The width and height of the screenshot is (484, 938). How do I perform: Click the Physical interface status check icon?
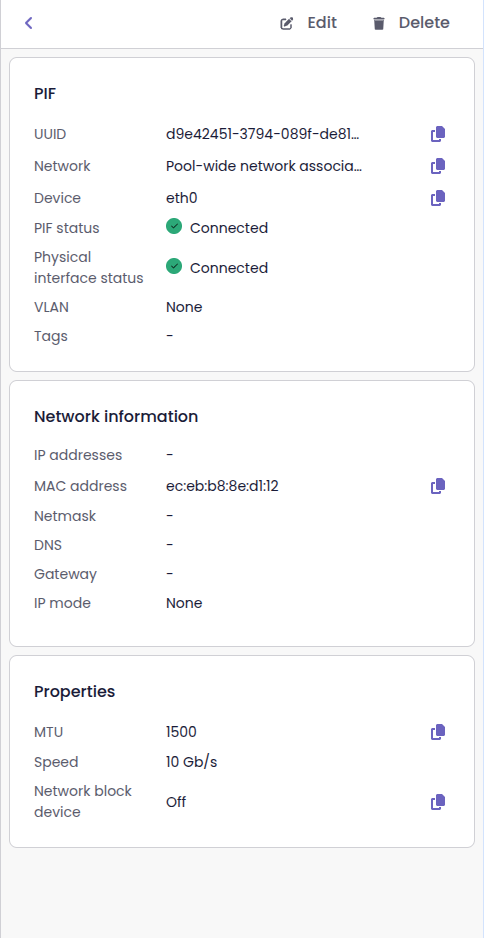pyautogui.click(x=174, y=266)
